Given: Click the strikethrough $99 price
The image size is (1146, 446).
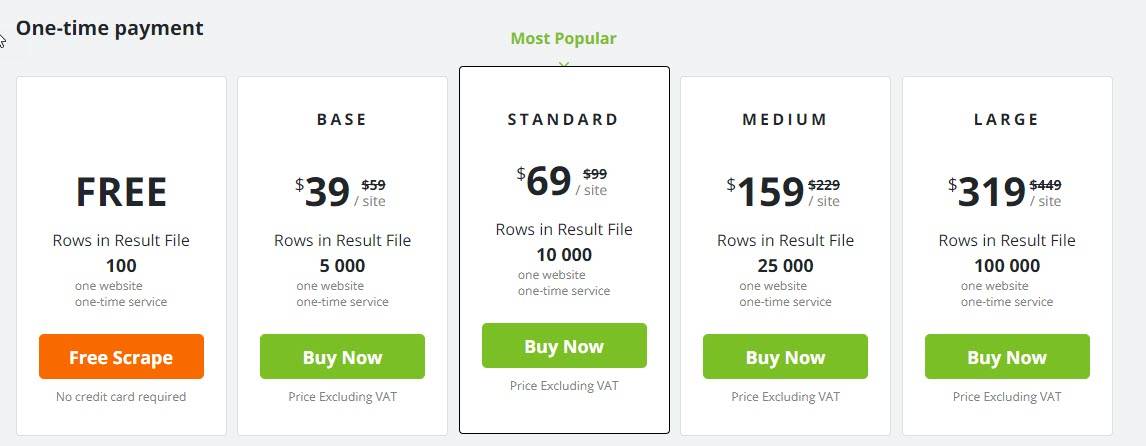Looking at the screenshot, I should point(595,174).
